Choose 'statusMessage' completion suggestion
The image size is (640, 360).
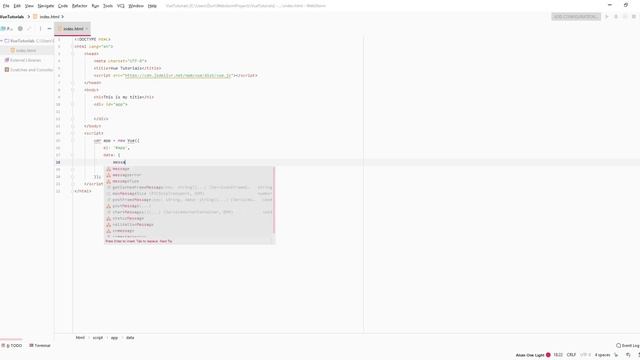189,218
